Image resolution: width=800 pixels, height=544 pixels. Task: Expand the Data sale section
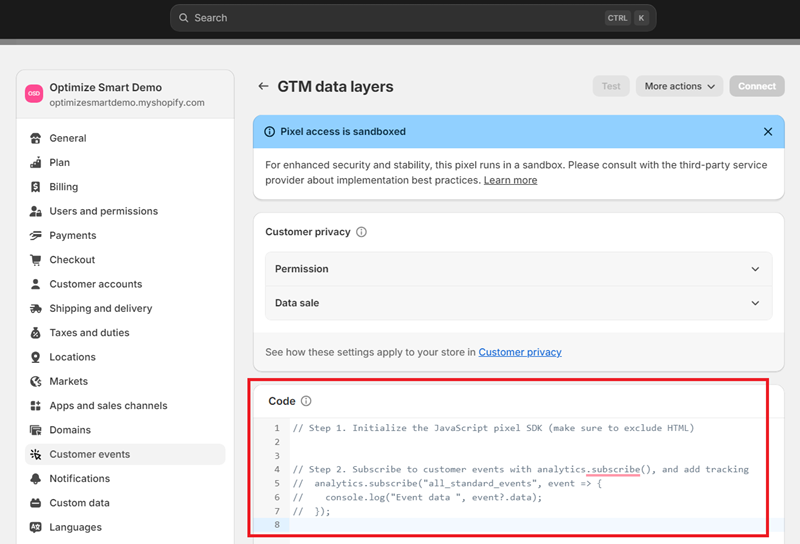point(519,303)
